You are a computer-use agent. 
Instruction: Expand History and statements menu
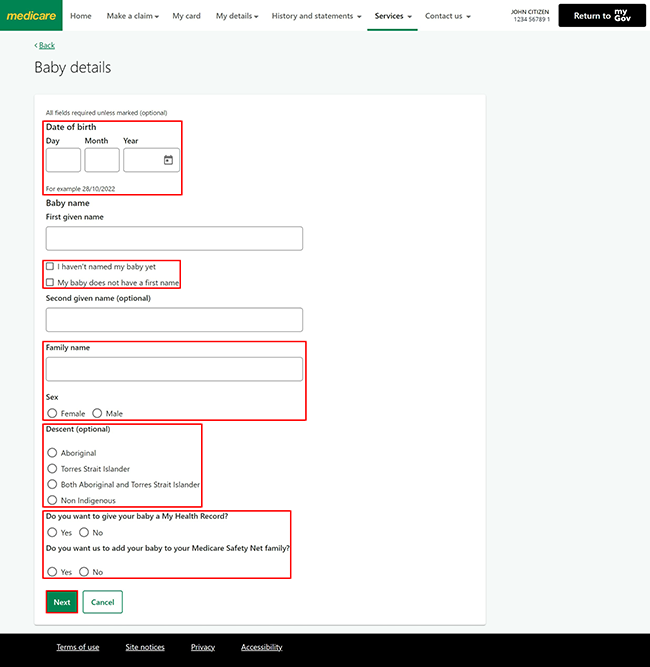point(316,16)
